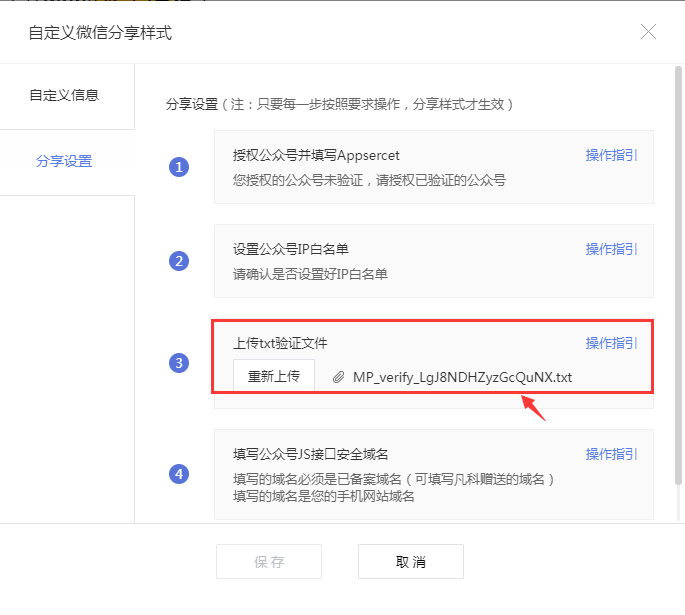Screen dimensions: 685x615
Task: Click the 分享设置 note heading text
Action: tap(340, 104)
